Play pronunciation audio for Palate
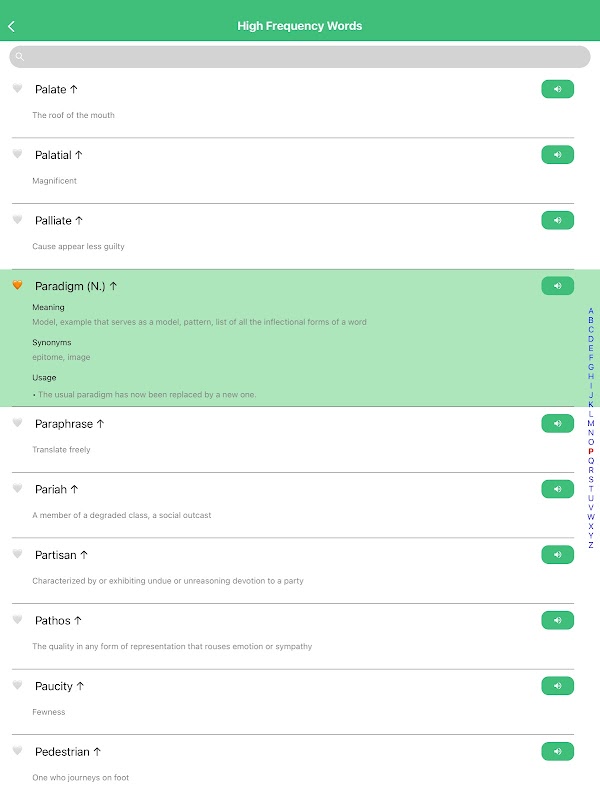 [557, 89]
